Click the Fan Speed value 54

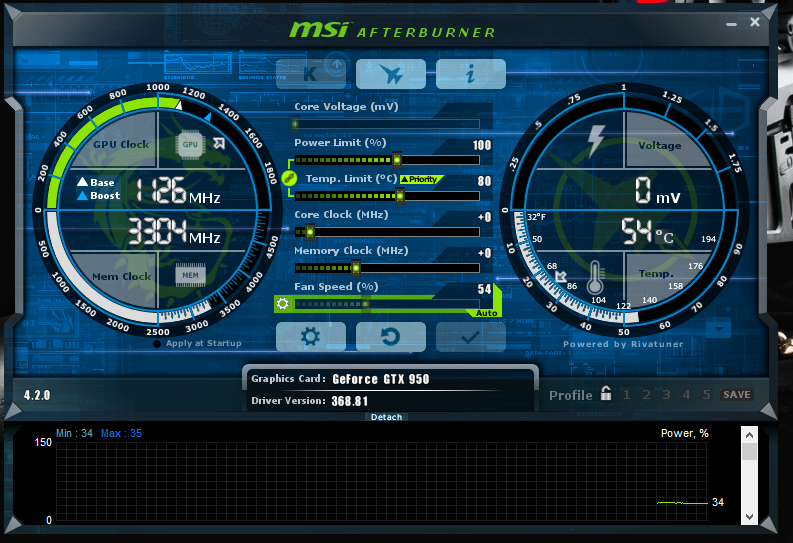[x=484, y=289]
